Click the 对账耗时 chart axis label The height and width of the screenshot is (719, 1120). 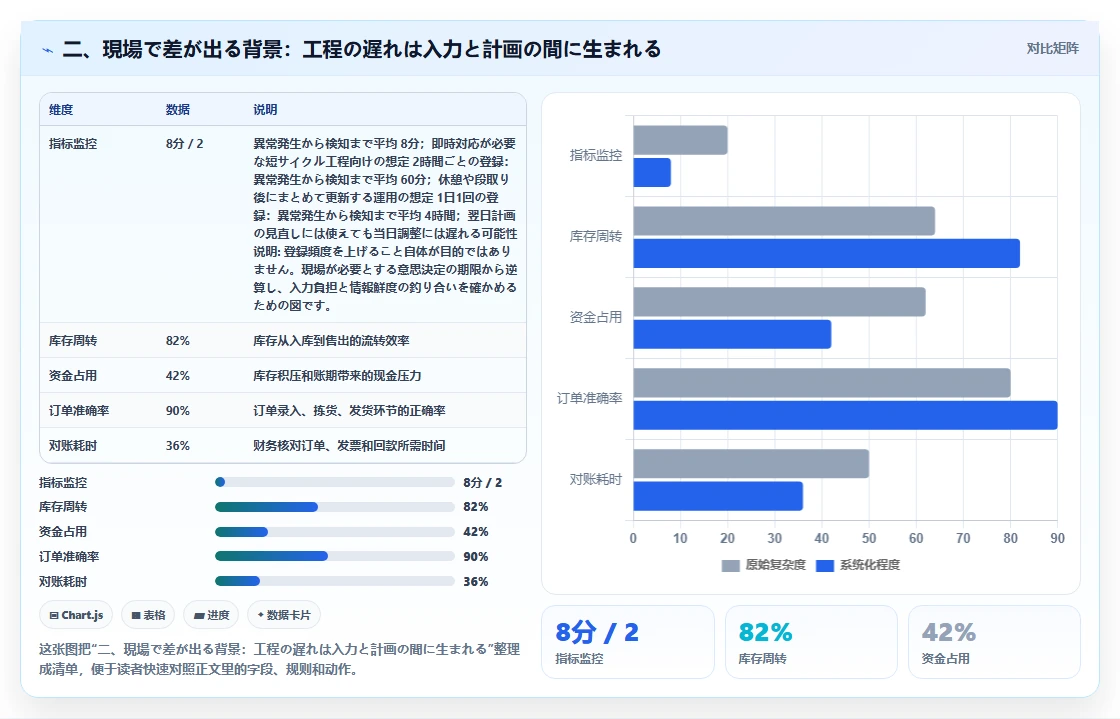coord(596,479)
